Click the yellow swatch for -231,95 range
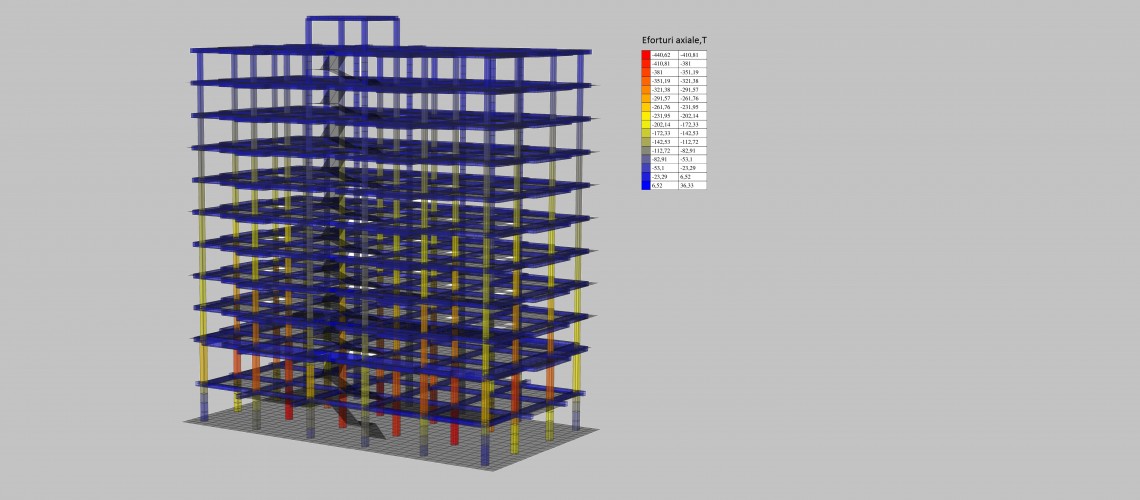Screen dimensions: 1140x500 click(x=645, y=115)
